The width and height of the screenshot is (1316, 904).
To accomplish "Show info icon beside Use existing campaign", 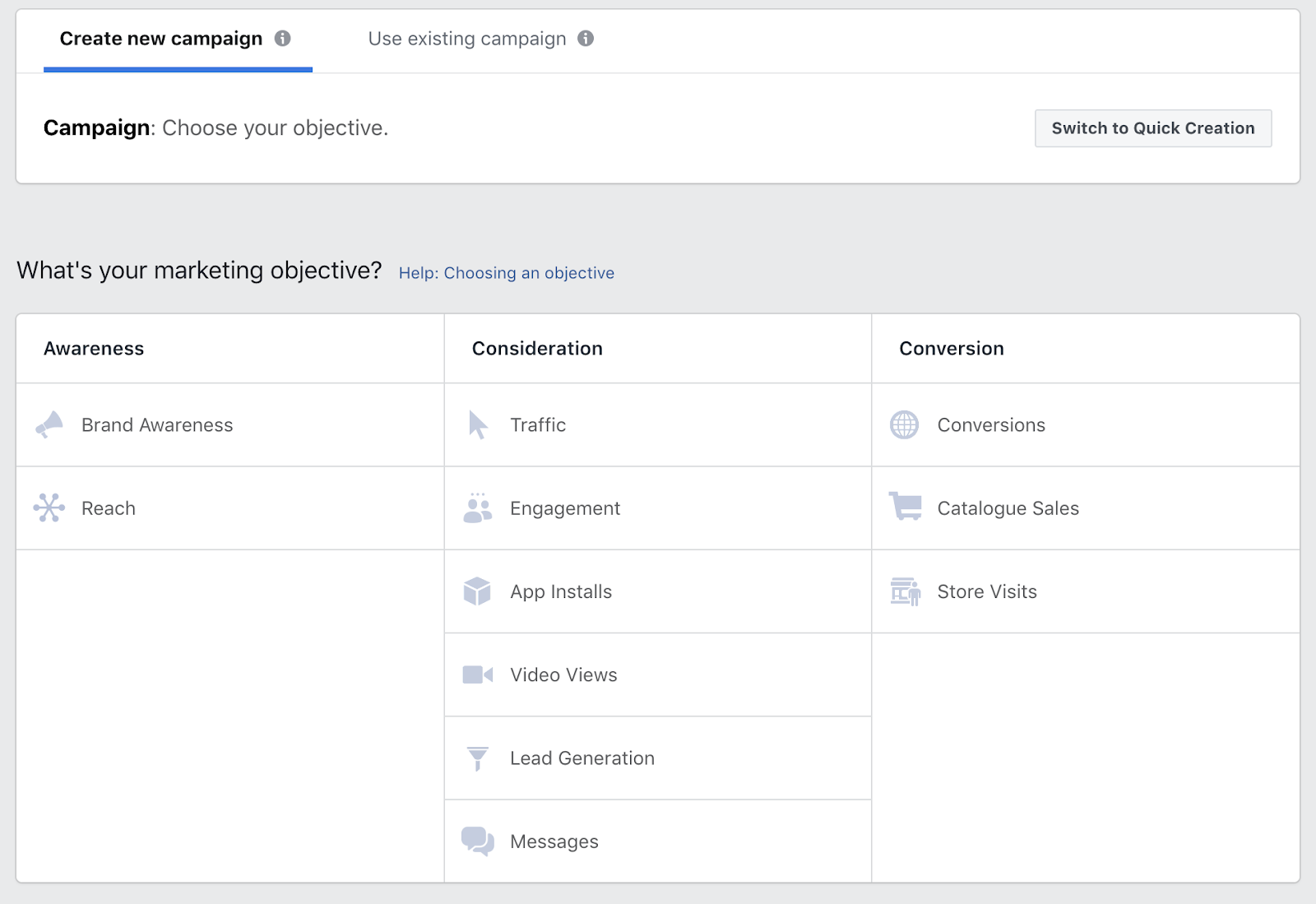I will [x=586, y=39].
